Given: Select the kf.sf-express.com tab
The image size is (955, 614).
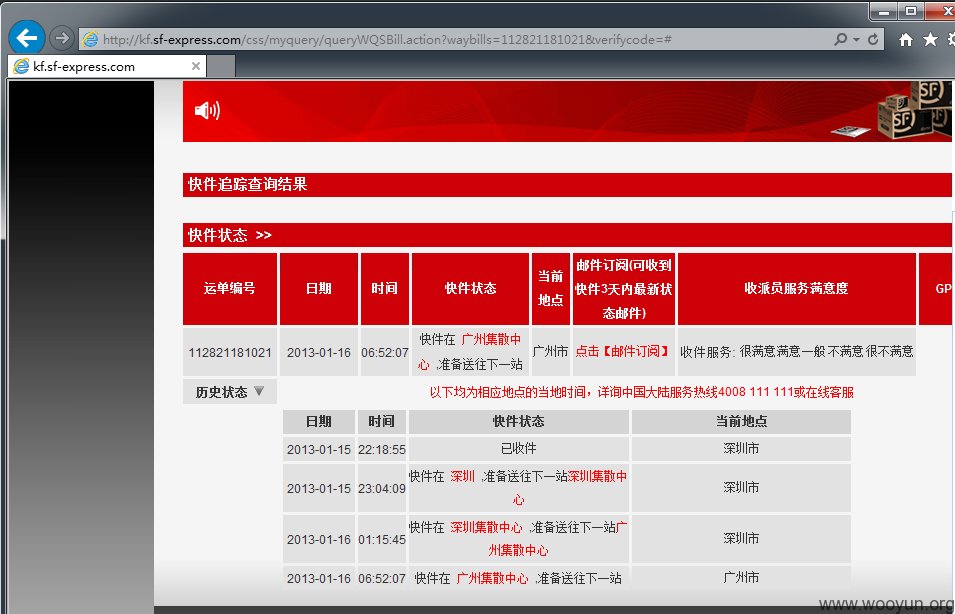Looking at the screenshot, I should point(107,66).
